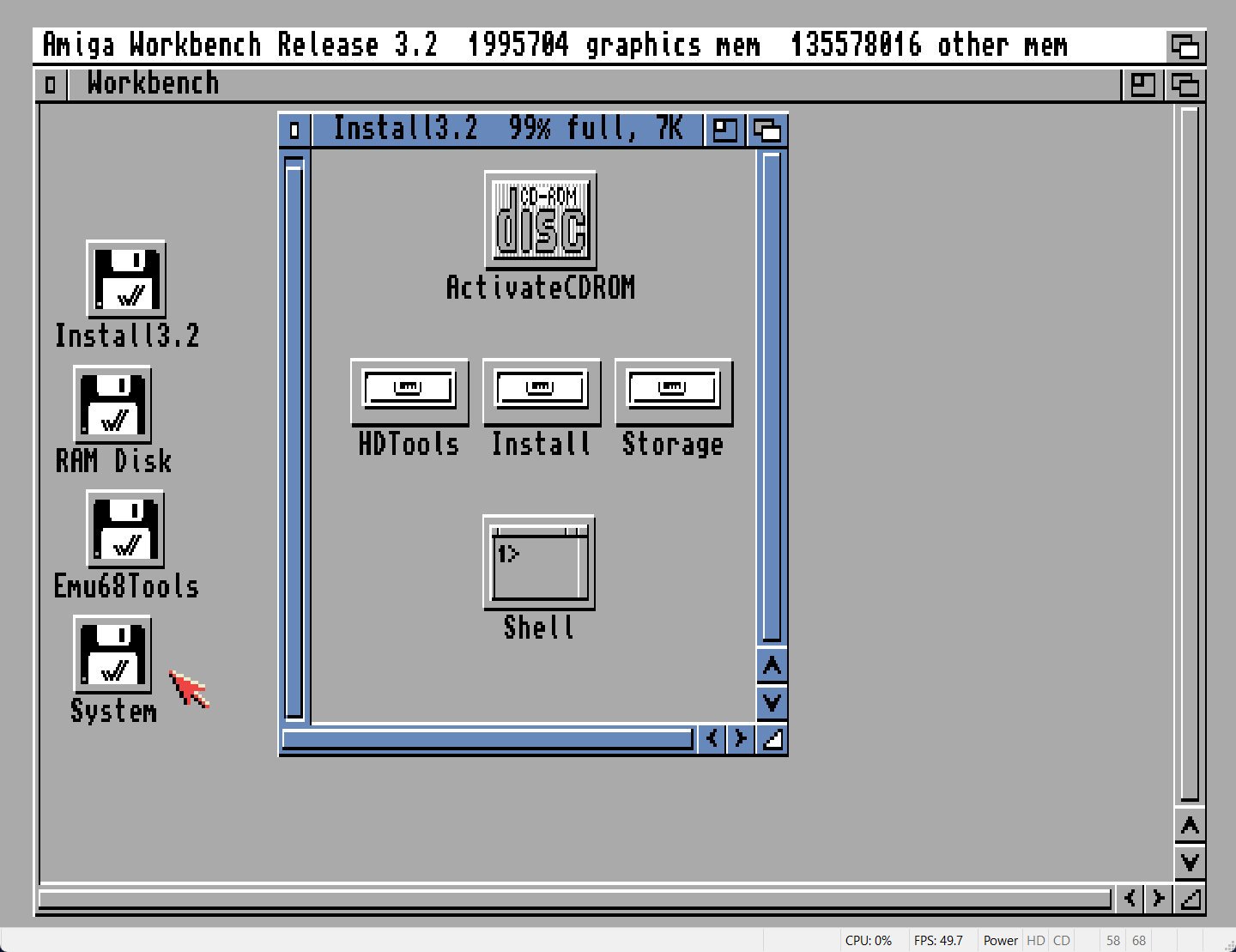Click the Install3.2 window title bar text

(x=508, y=129)
